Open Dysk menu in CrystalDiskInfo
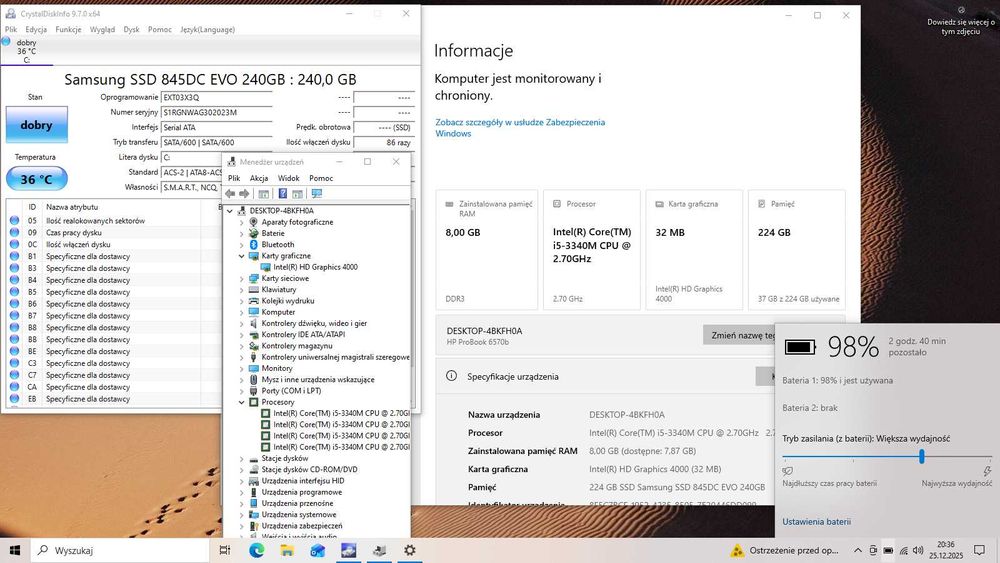Screen dimensions: 1000x563 [131, 29]
